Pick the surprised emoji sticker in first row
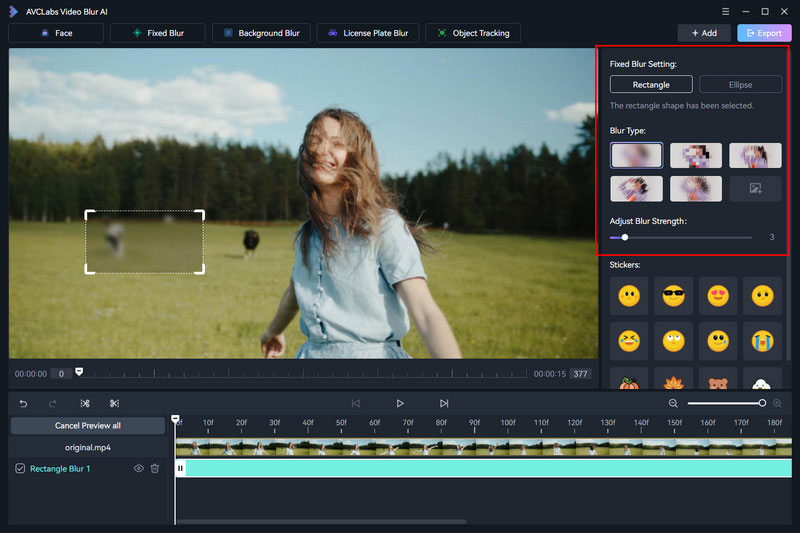Image resolution: width=800 pixels, height=533 pixels. [762, 296]
